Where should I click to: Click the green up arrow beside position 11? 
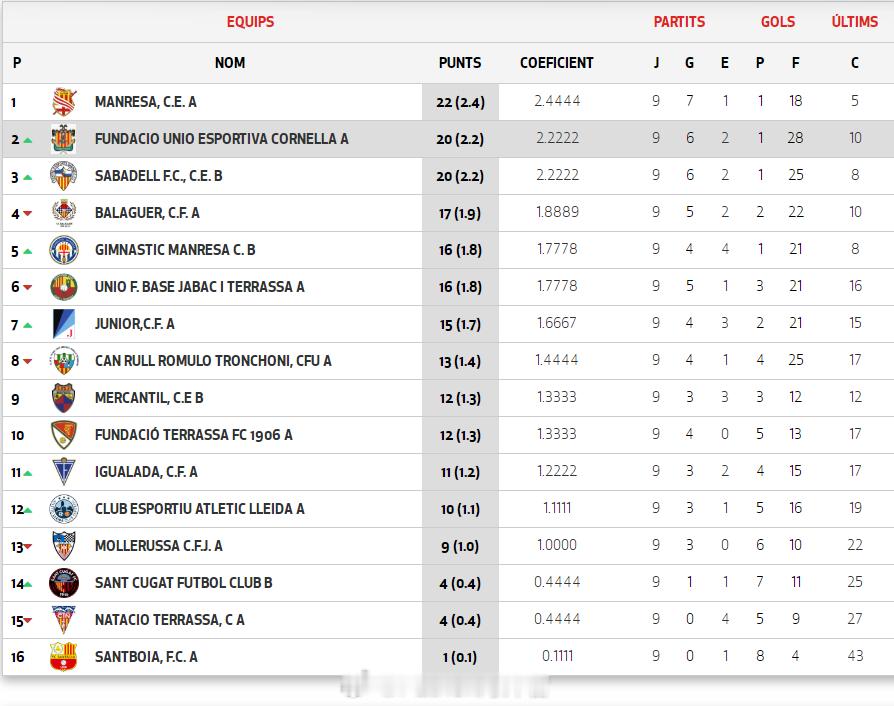(x=28, y=473)
